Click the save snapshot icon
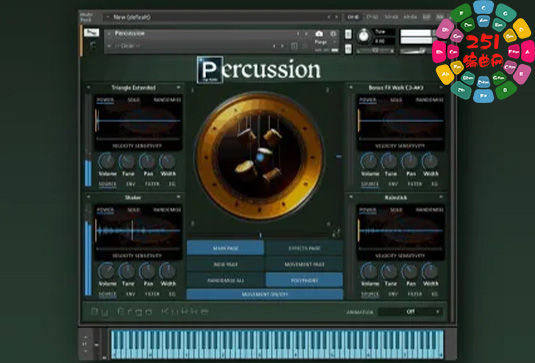535x363 pixels. click(294, 46)
